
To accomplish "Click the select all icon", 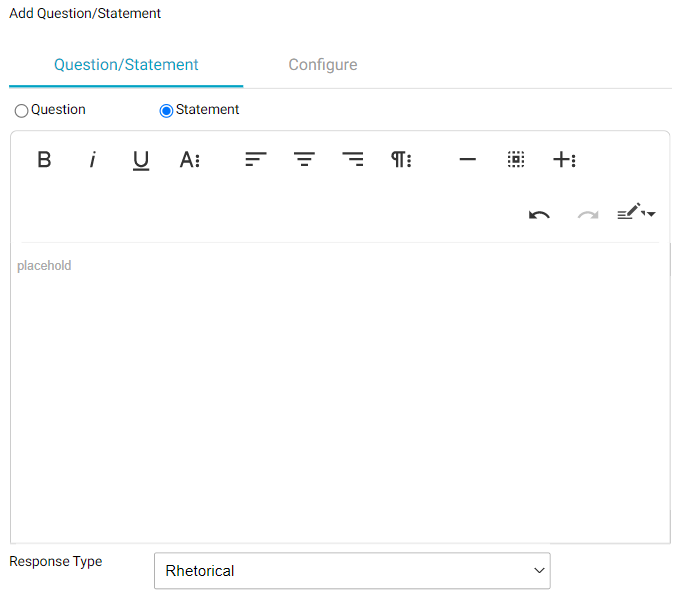I will tap(516, 160).
